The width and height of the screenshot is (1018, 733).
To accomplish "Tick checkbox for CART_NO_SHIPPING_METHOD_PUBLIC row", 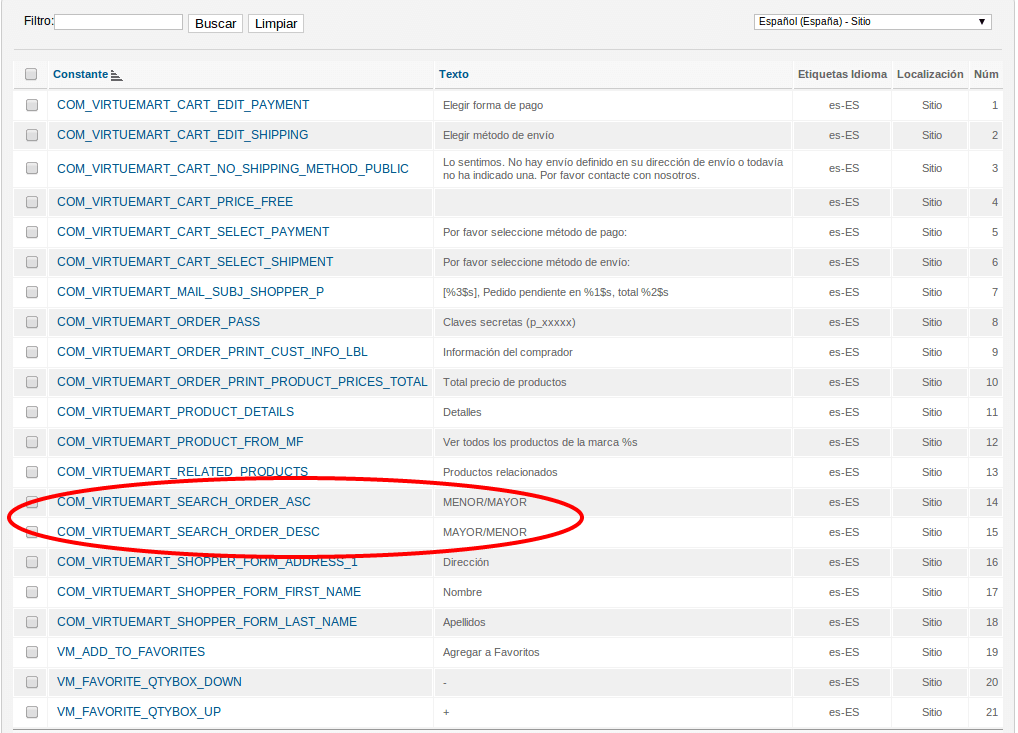I will (32, 168).
